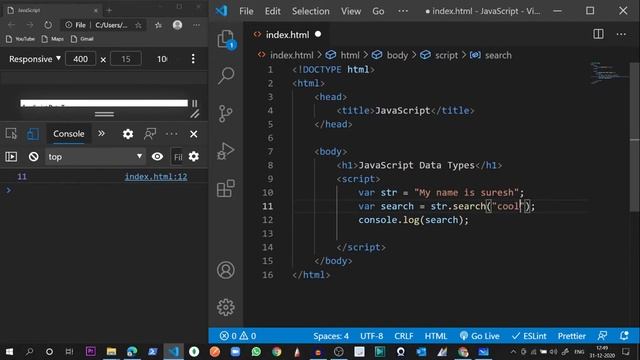Open DevTools settings gear
640x360 pixels.
(x=128, y=134)
